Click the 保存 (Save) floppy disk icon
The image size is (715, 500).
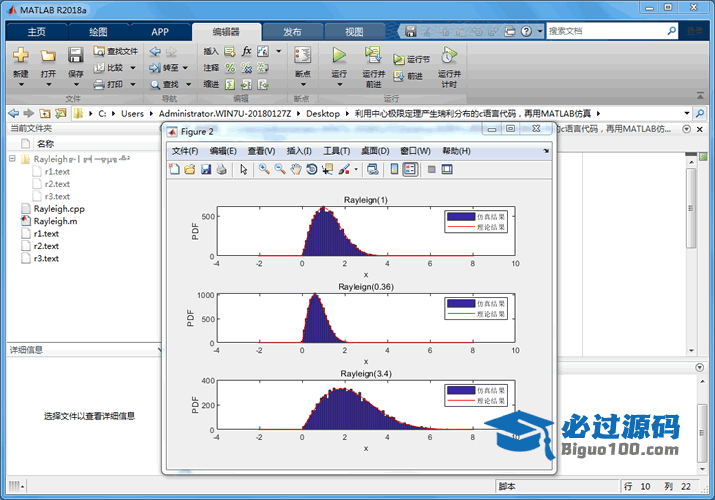pos(75,55)
